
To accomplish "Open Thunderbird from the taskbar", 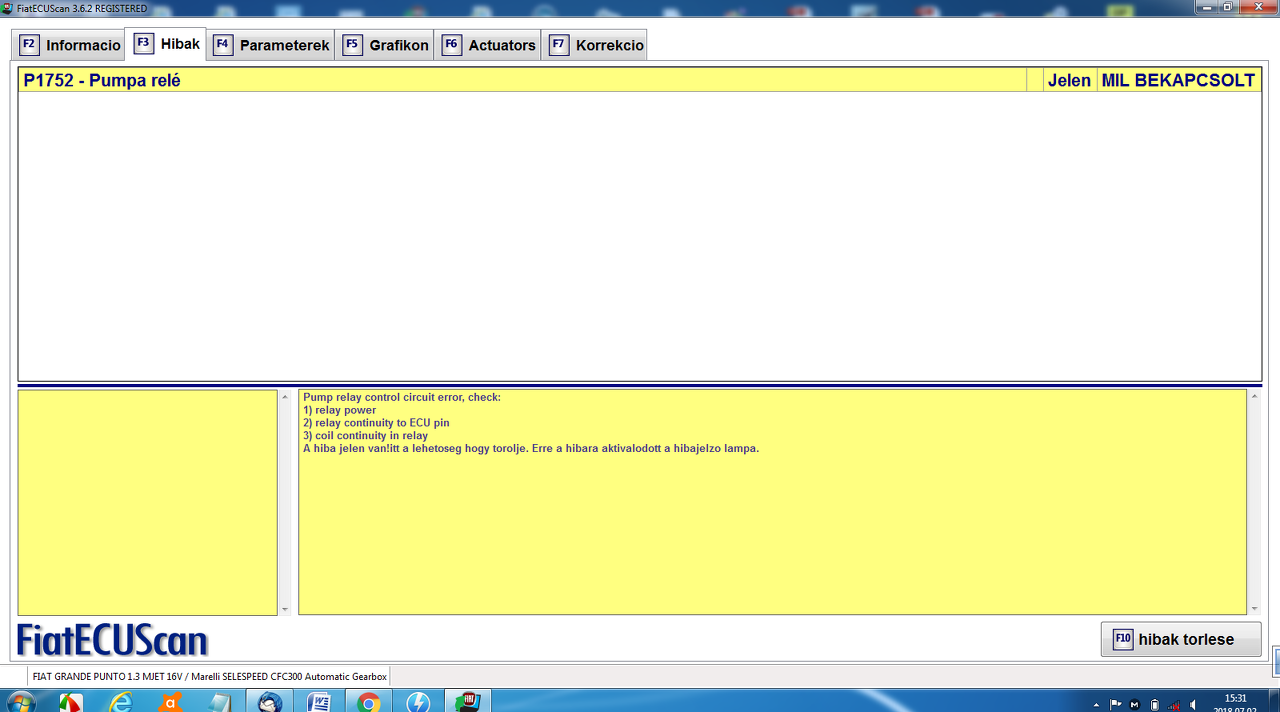I will [x=270, y=702].
